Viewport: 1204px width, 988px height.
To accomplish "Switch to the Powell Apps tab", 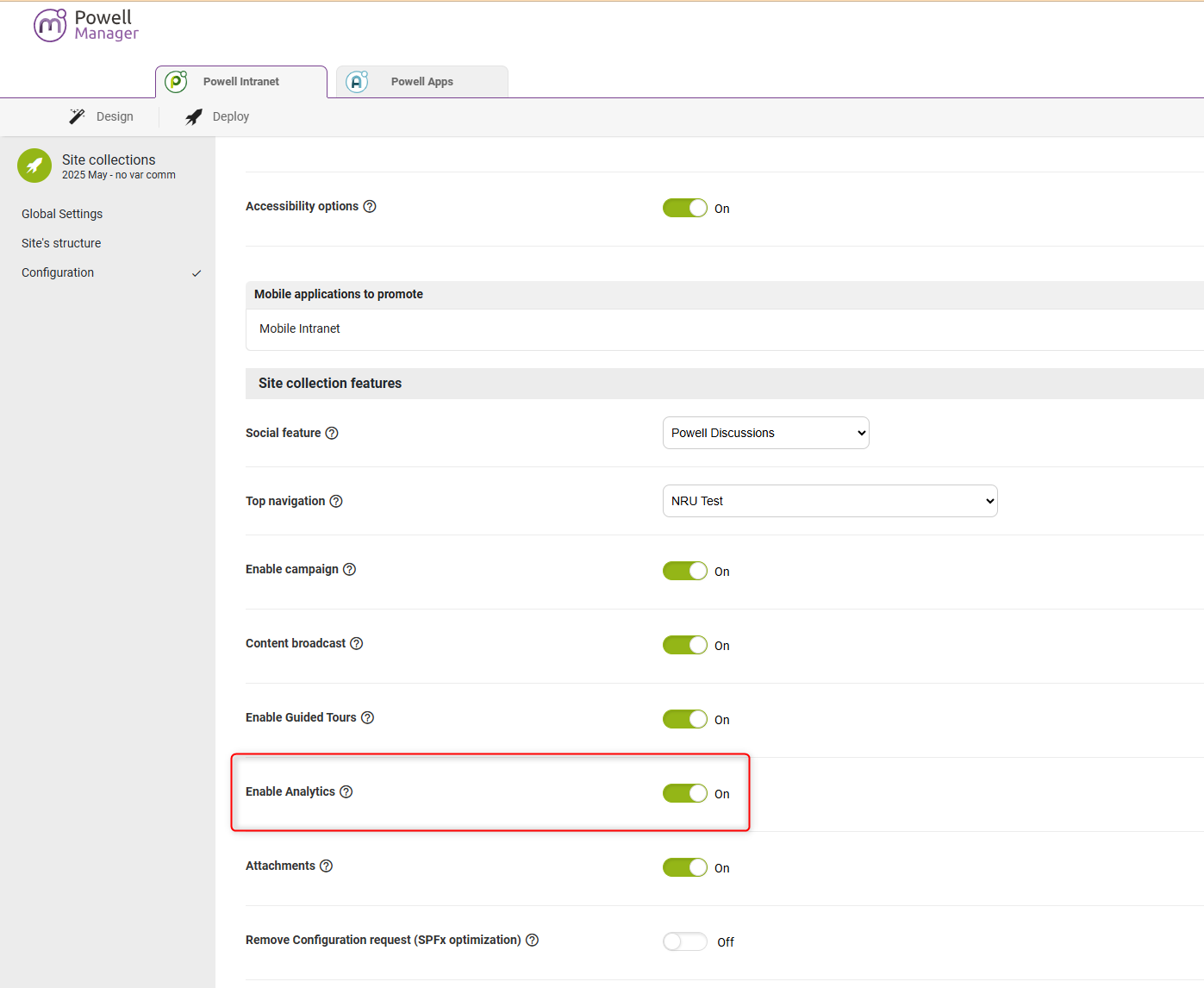I will [x=421, y=81].
